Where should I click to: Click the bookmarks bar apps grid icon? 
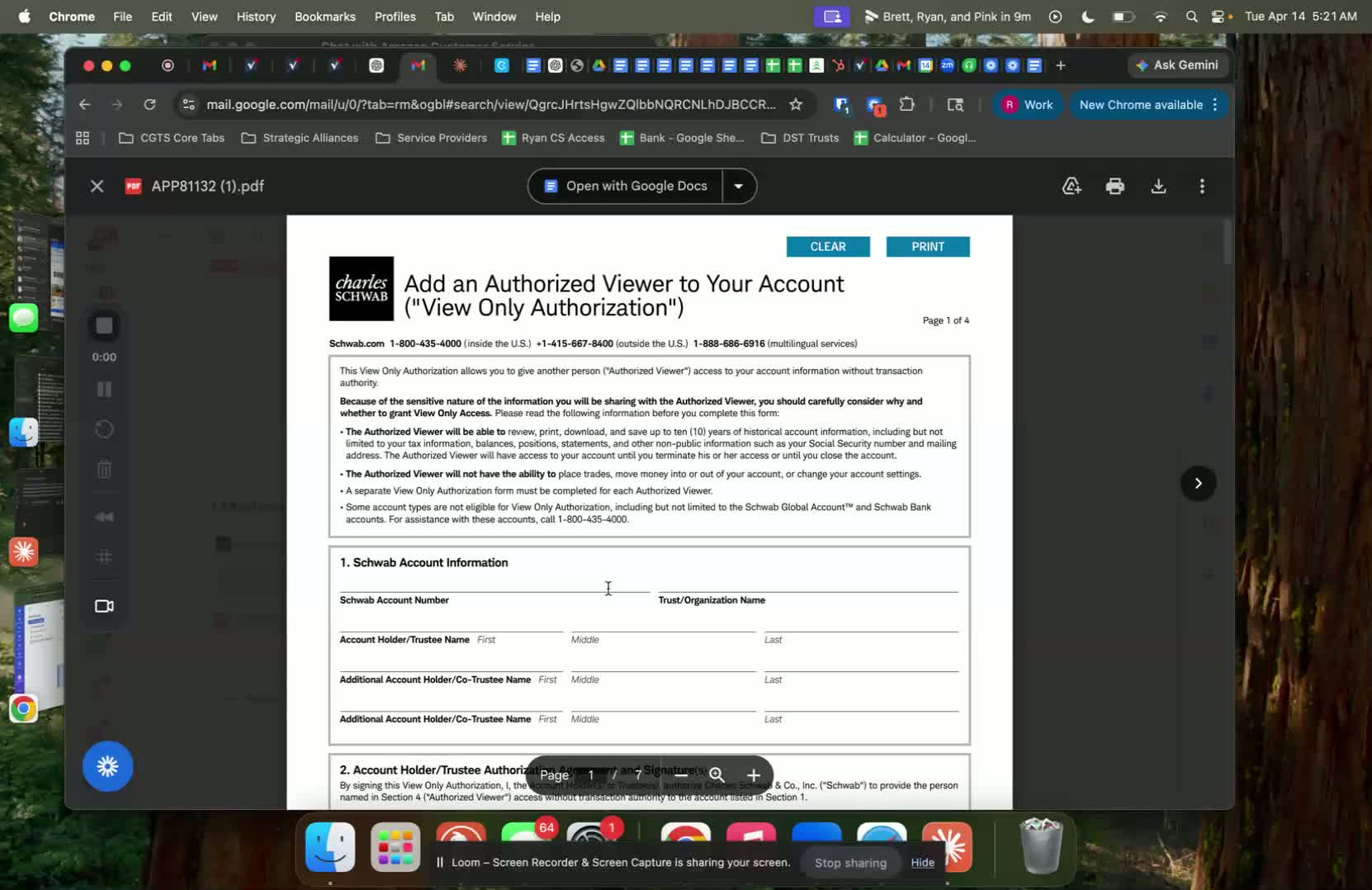click(x=83, y=138)
